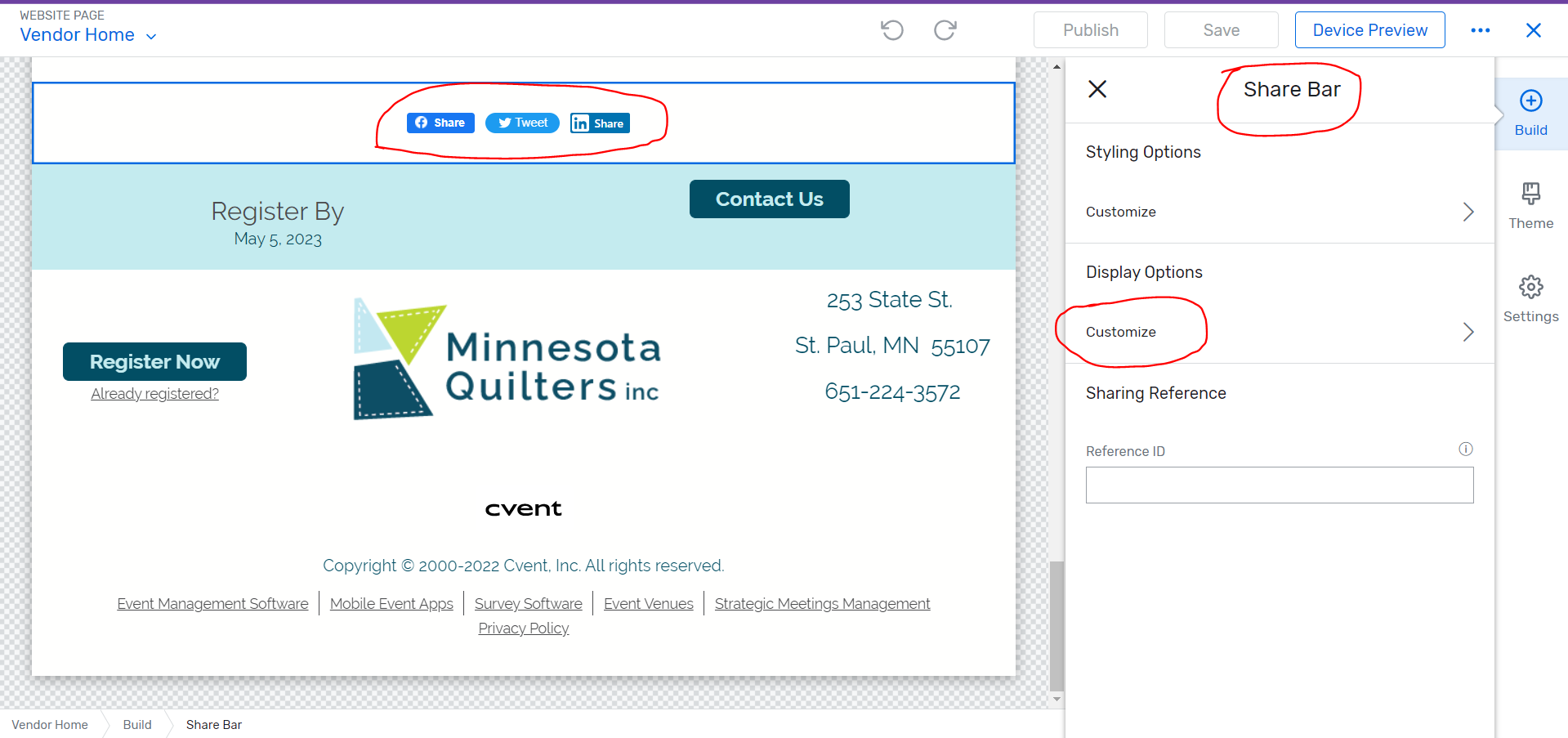The height and width of the screenshot is (738, 1568).
Task: Click the Reference ID info icon
Action: pos(1466,449)
